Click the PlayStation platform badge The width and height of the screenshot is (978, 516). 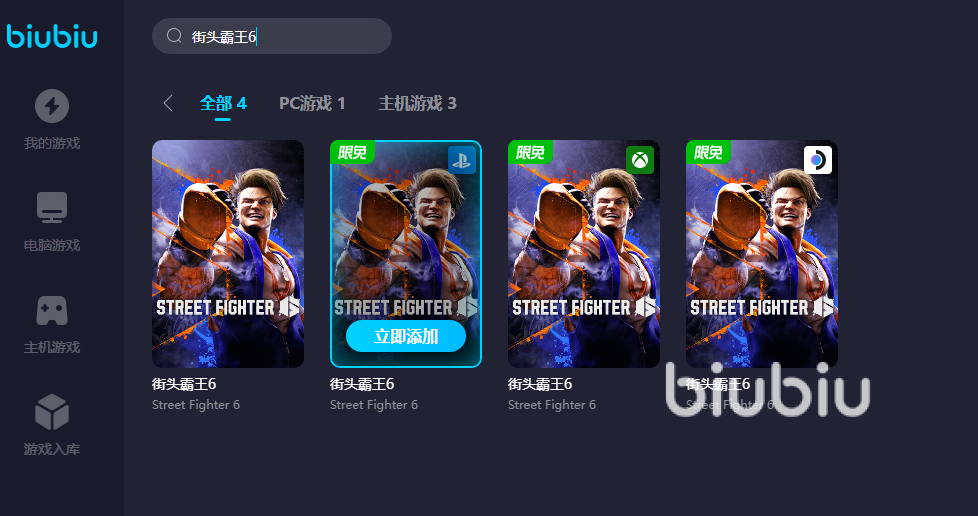point(462,160)
